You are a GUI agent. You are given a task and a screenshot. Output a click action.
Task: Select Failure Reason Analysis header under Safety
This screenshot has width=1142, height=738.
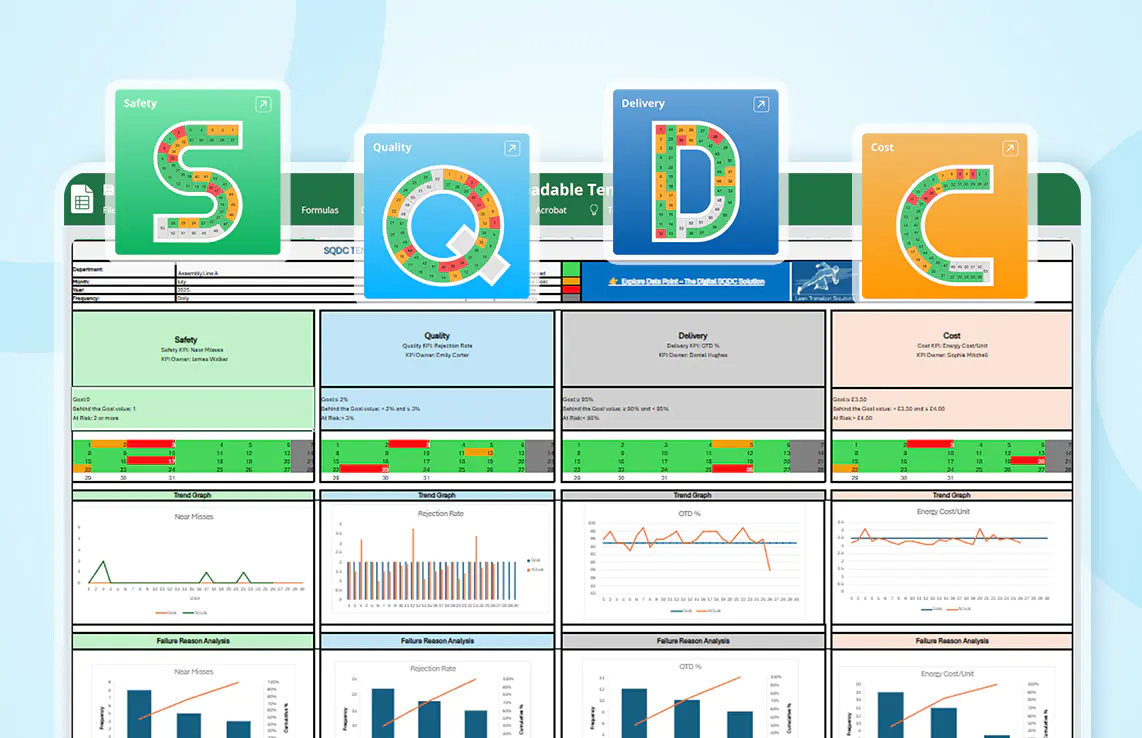(x=193, y=641)
